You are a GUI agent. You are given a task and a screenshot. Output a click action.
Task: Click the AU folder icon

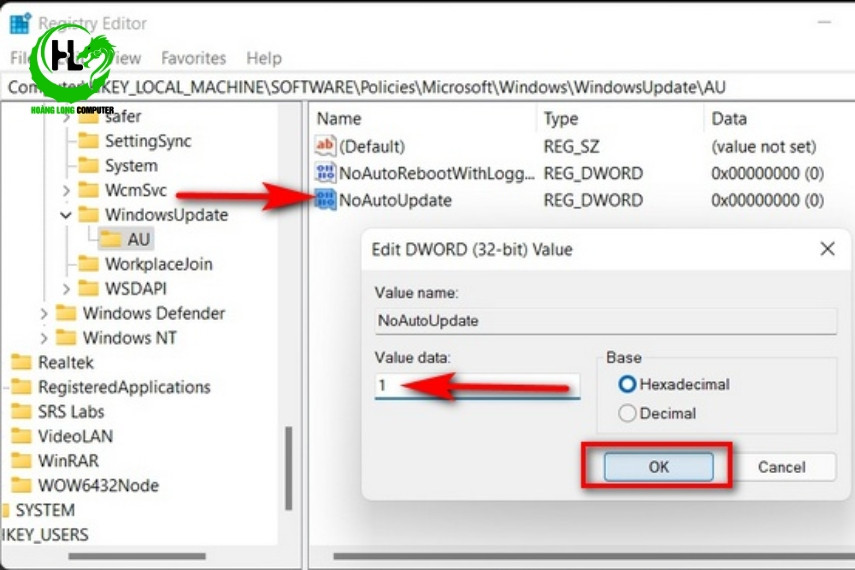[111, 239]
